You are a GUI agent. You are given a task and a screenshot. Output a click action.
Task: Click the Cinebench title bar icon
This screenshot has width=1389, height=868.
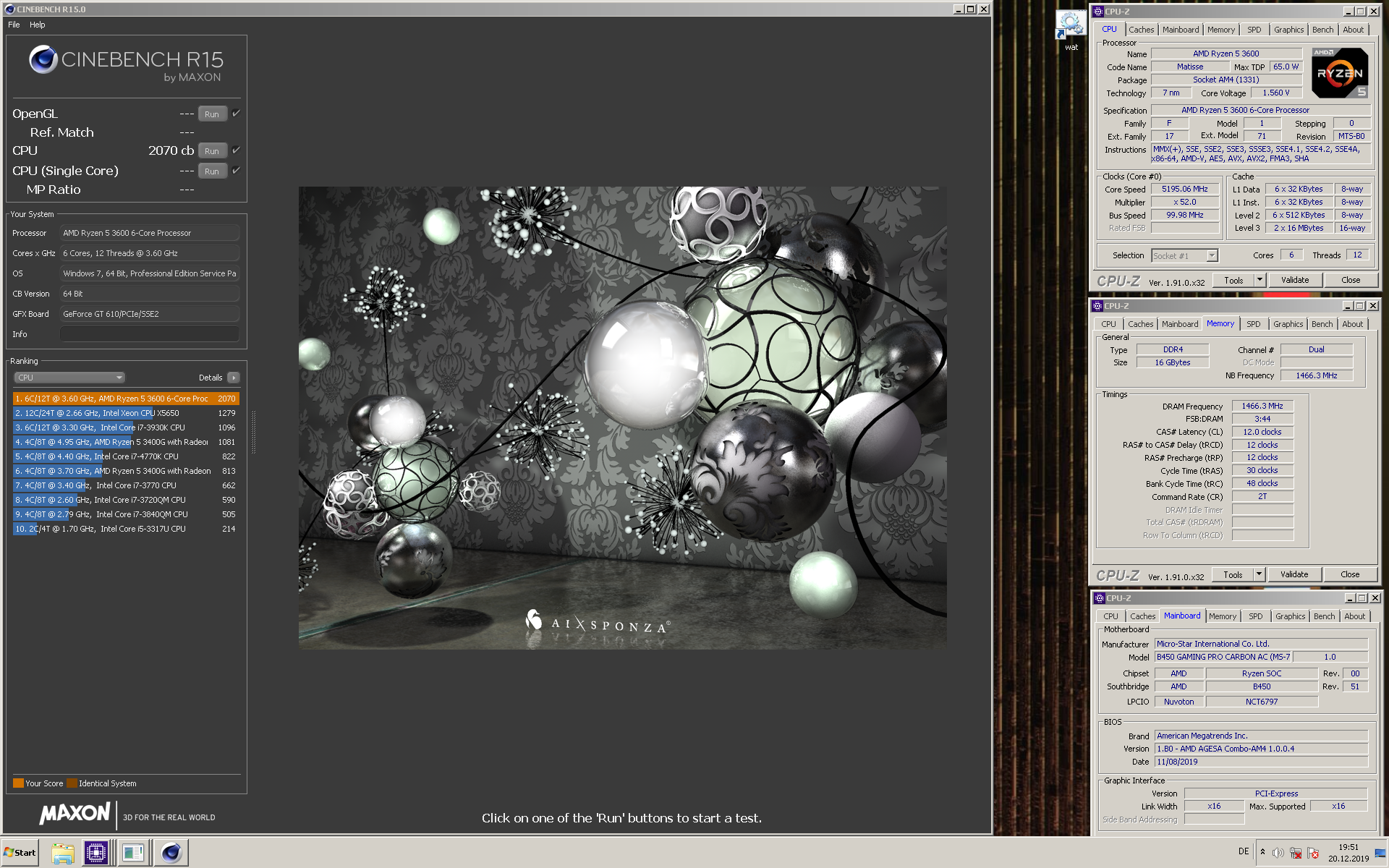9,9
